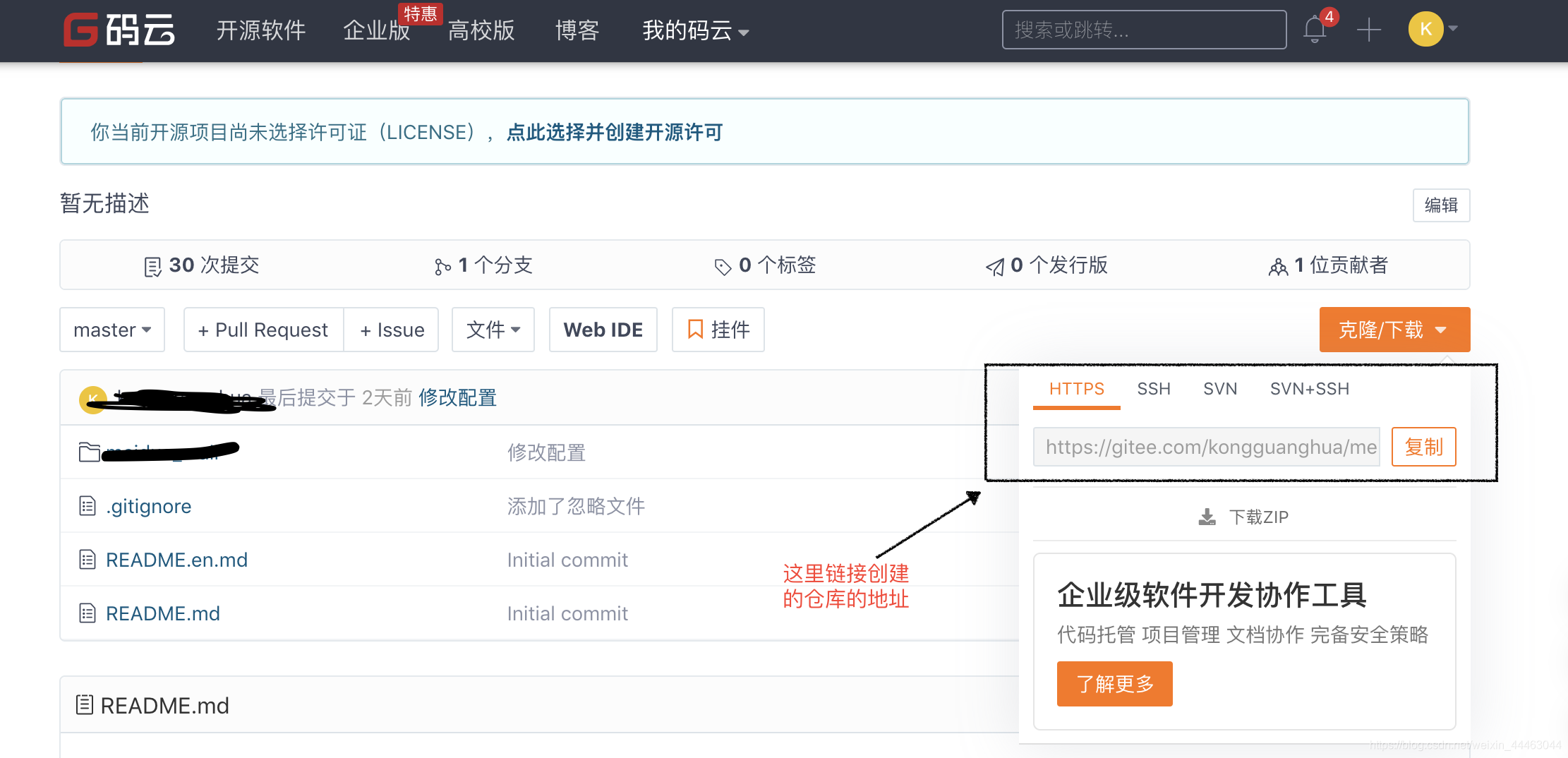Viewport: 1568px width, 758px height.
Task: Open the Web IDE button
Action: point(603,330)
